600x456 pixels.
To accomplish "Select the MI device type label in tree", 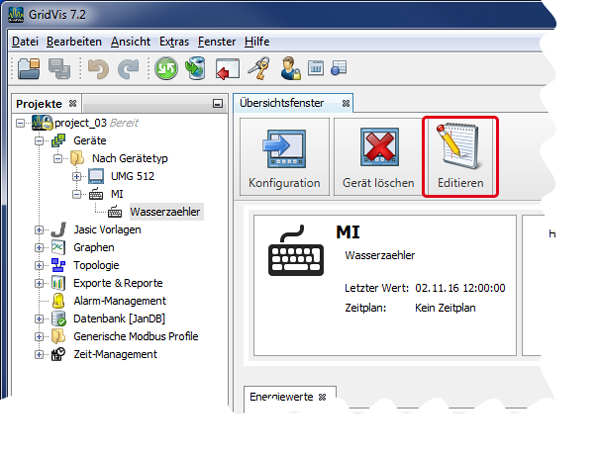I will [x=117, y=194].
